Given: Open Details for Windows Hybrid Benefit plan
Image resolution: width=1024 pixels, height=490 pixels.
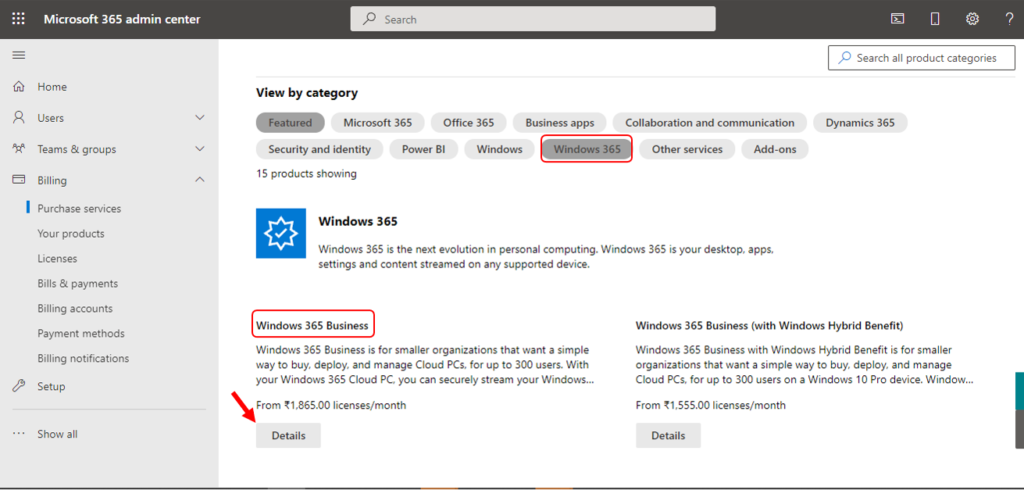Looking at the screenshot, I should (668, 435).
